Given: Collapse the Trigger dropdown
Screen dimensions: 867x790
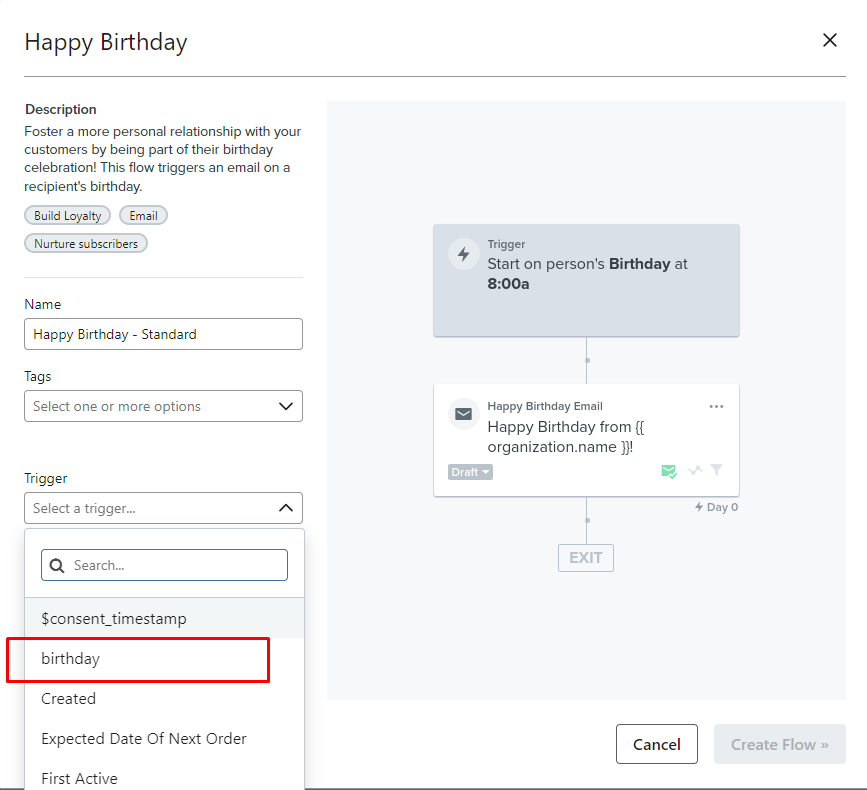Looking at the screenshot, I should click(x=285, y=508).
